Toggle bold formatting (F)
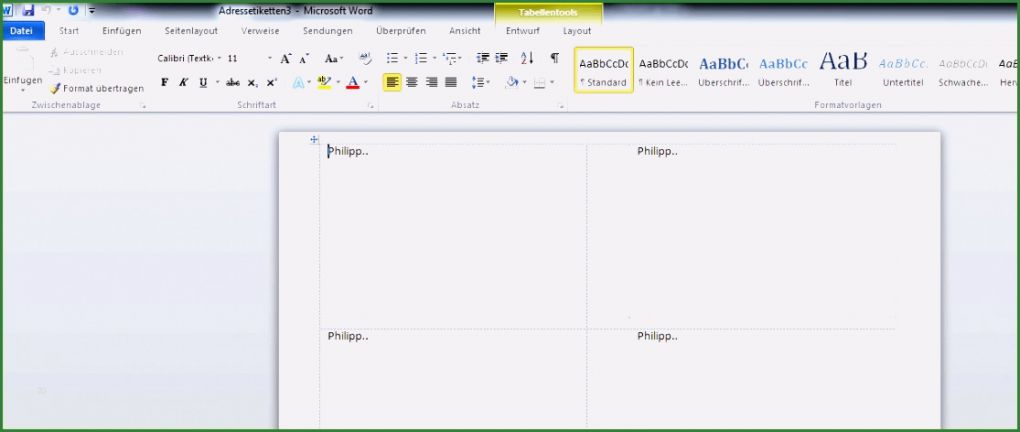 click(165, 83)
